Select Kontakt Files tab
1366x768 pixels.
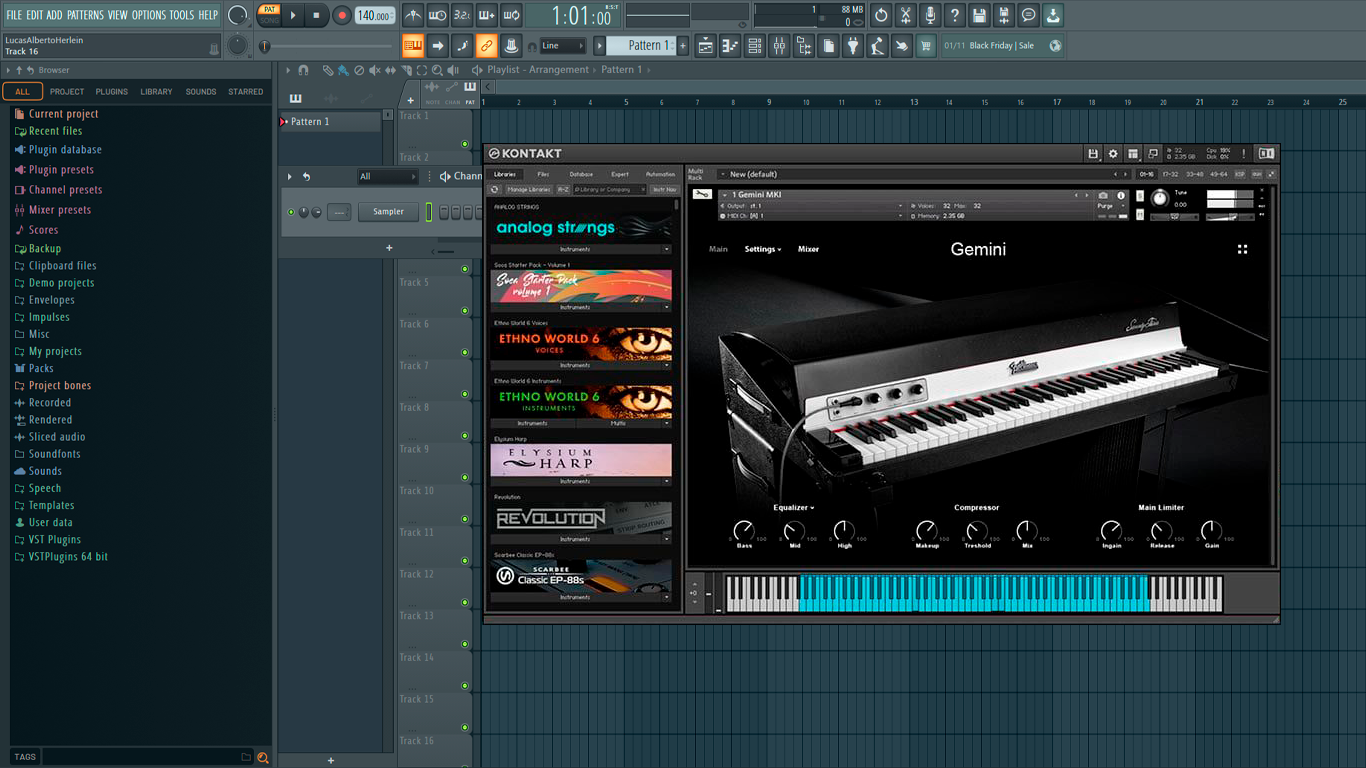click(x=543, y=174)
